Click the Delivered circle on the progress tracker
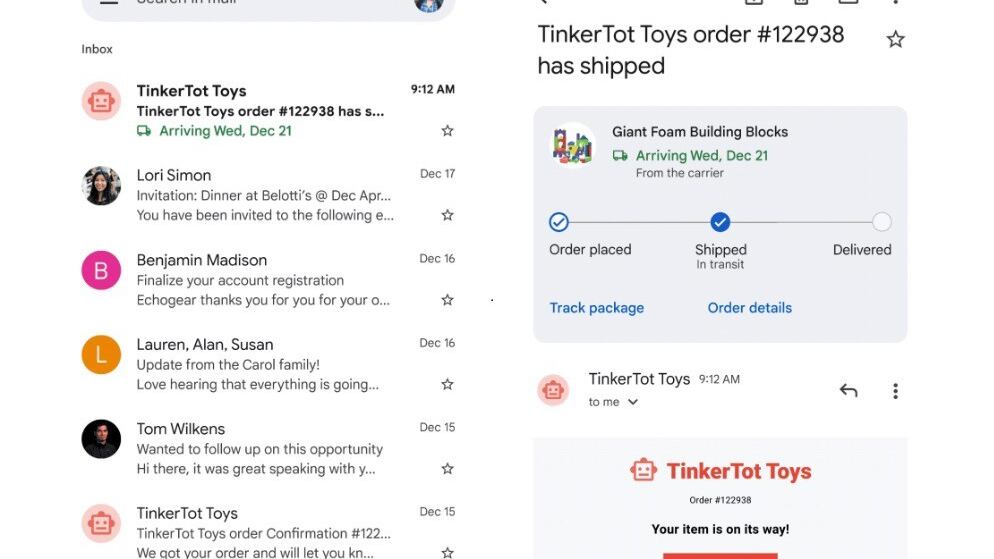The height and width of the screenshot is (559, 994). [881, 222]
